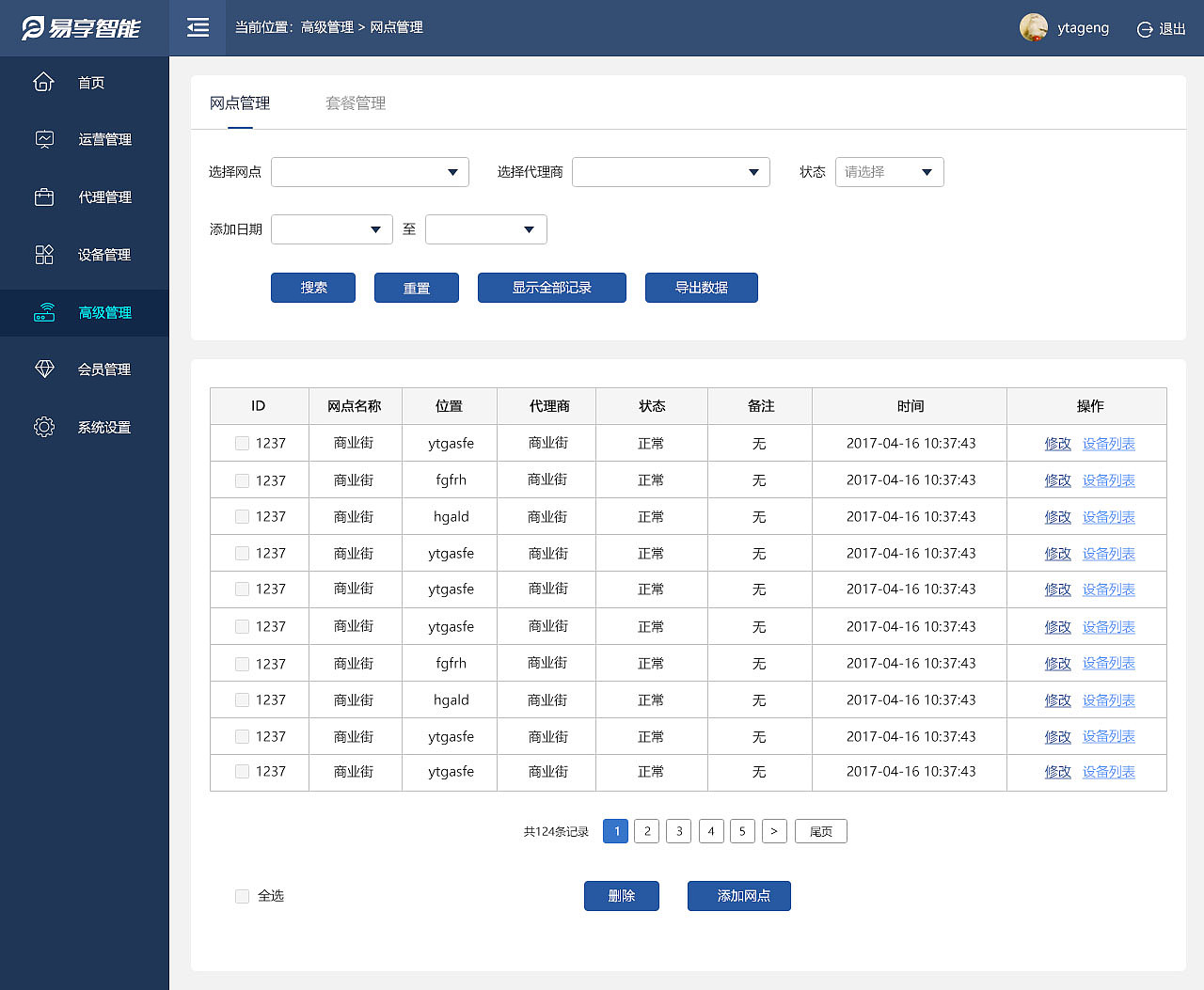This screenshot has width=1204, height=990.
Task: Check the eighth table row checkbox
Action: tap(242, 699)
